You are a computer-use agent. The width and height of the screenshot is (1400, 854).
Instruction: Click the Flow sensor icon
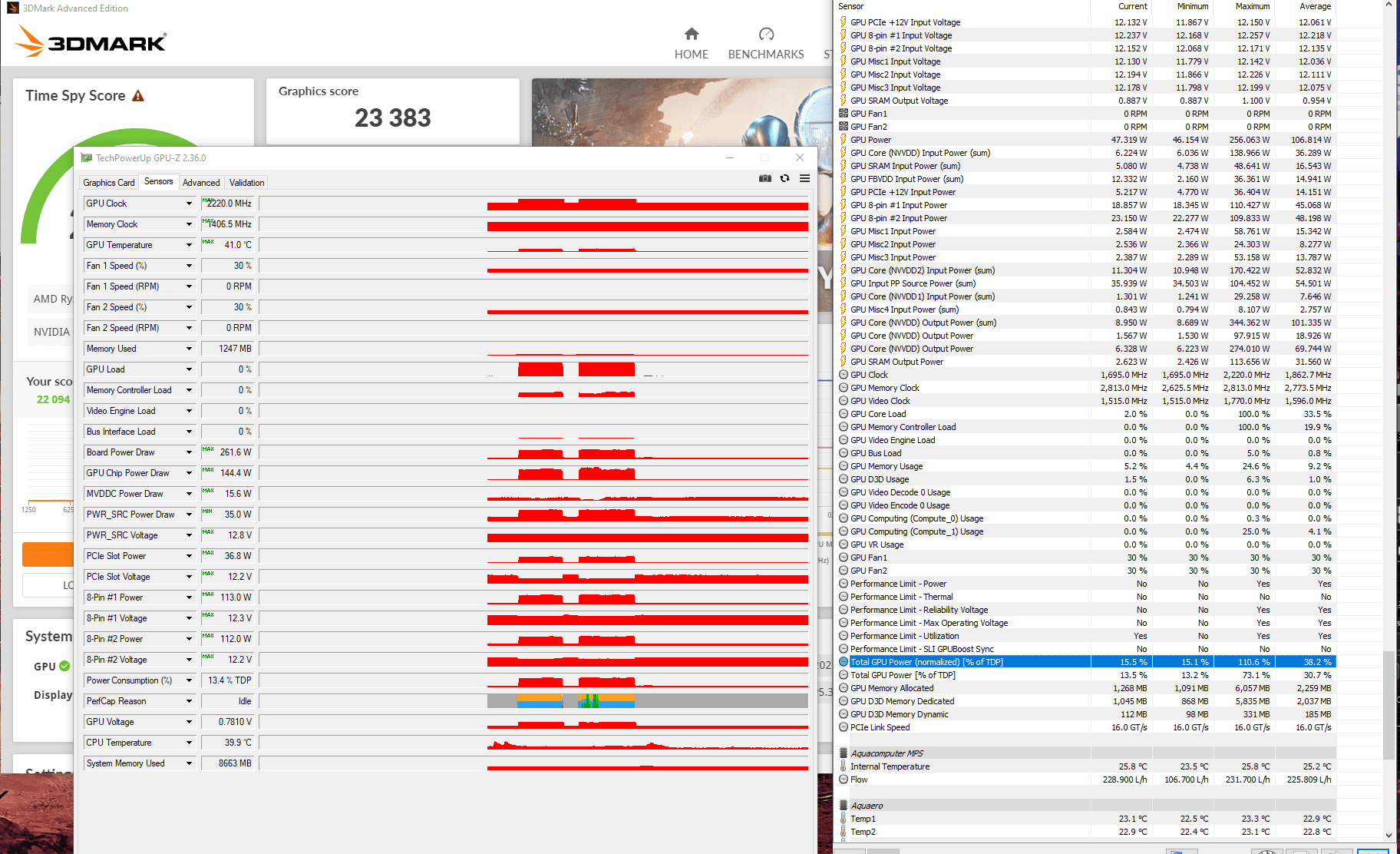pyautogui.click(x=844, y=780)
